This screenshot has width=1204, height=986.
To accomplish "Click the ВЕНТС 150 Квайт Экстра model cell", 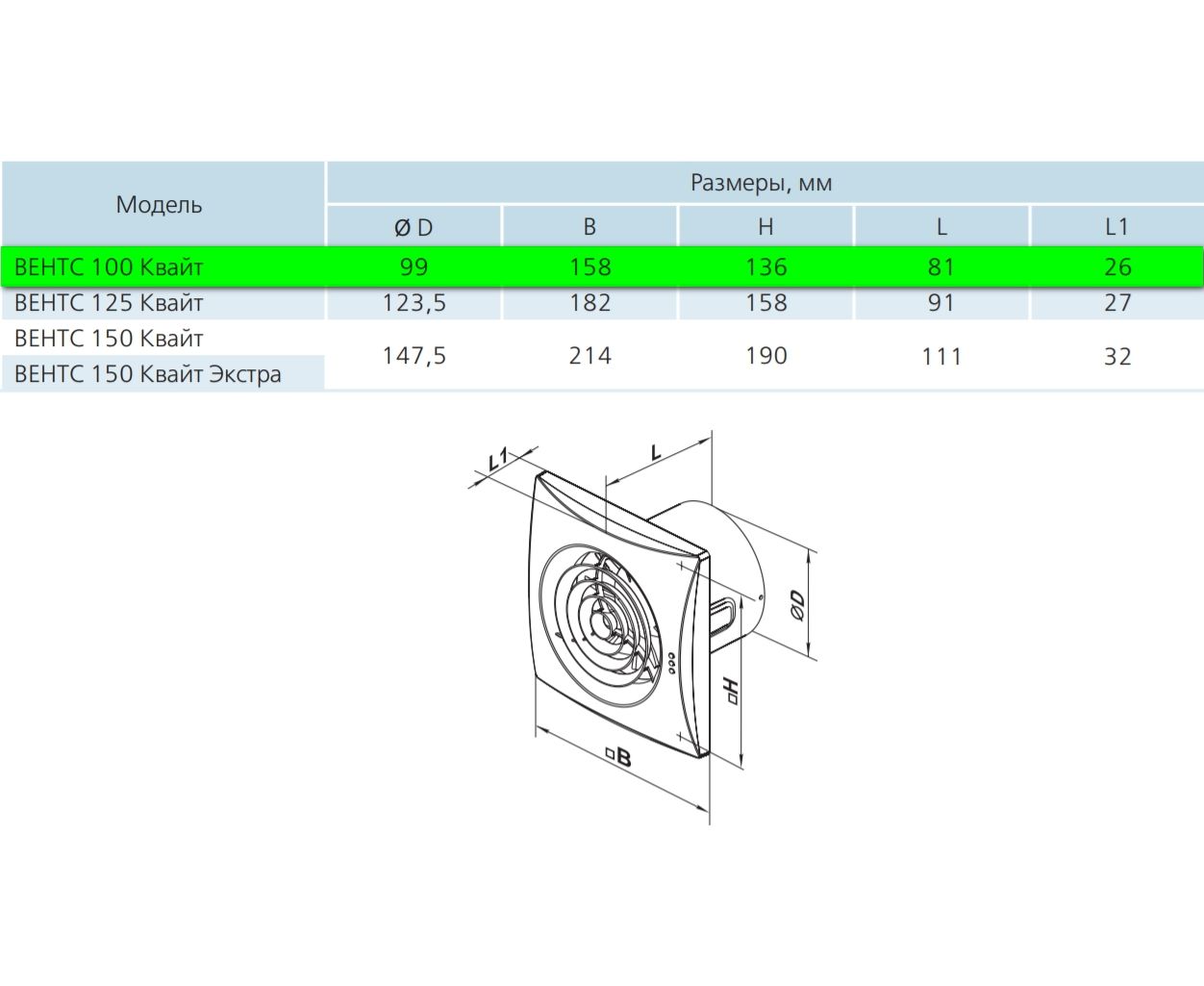I will 148,373.
